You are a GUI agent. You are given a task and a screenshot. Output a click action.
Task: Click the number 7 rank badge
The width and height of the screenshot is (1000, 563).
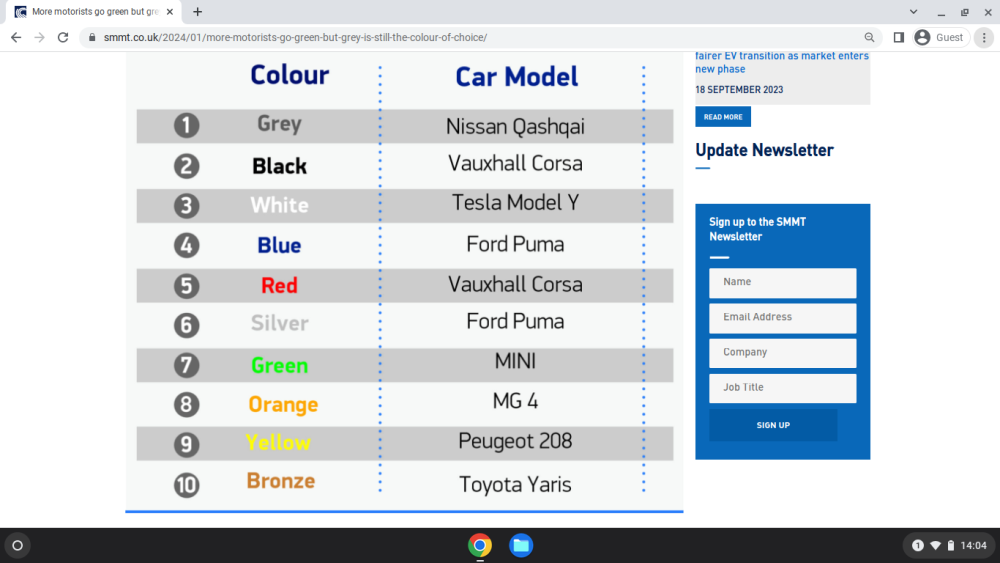[186, 365]
